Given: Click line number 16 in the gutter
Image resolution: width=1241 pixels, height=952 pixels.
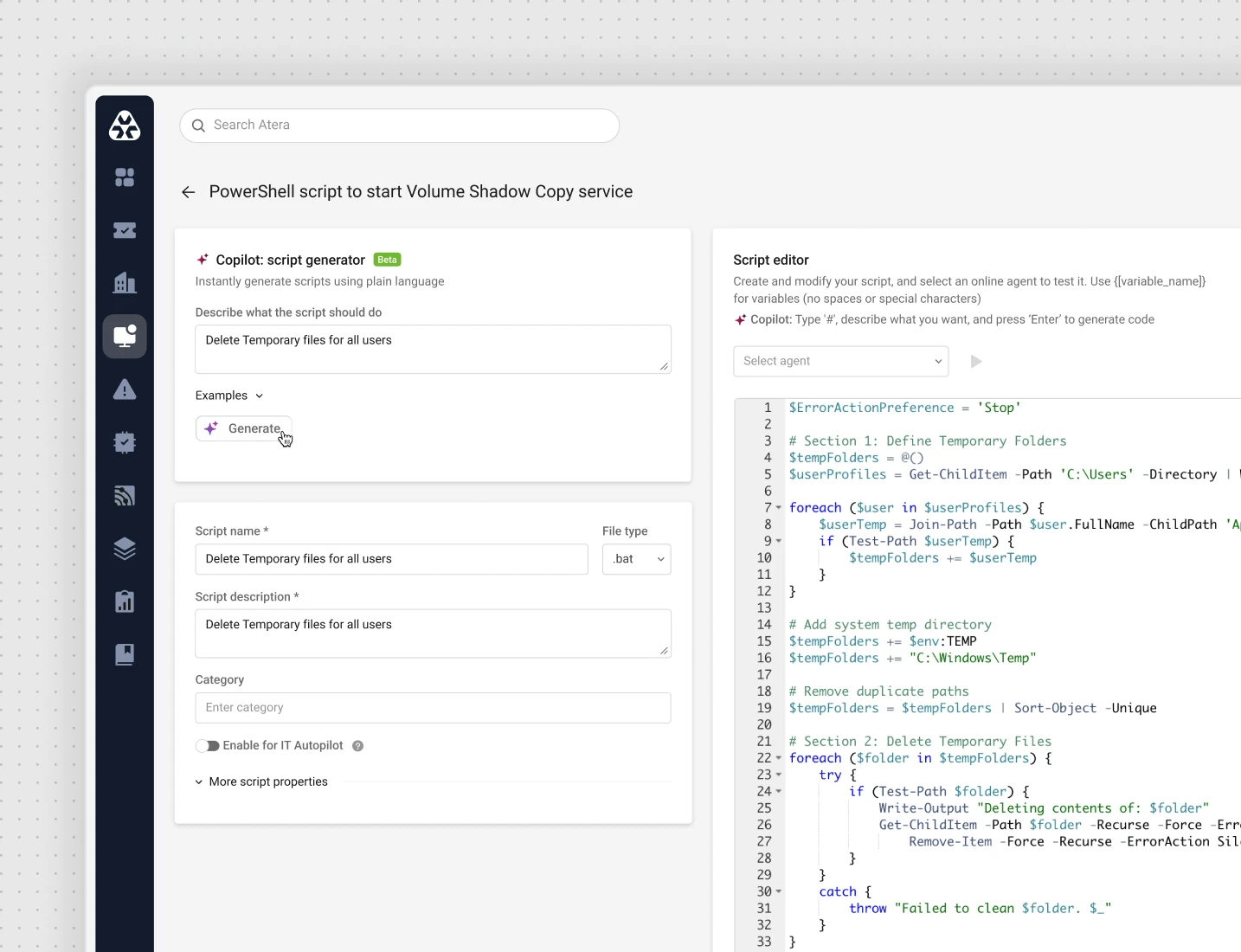Looking at the screenshot, I should click(x=764, y=659).
